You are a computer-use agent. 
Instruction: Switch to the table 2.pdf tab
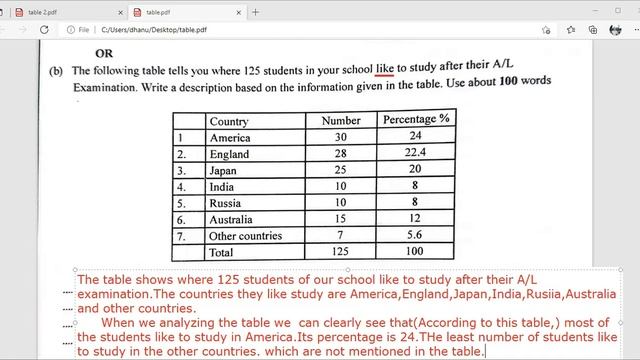click(67, 12)
